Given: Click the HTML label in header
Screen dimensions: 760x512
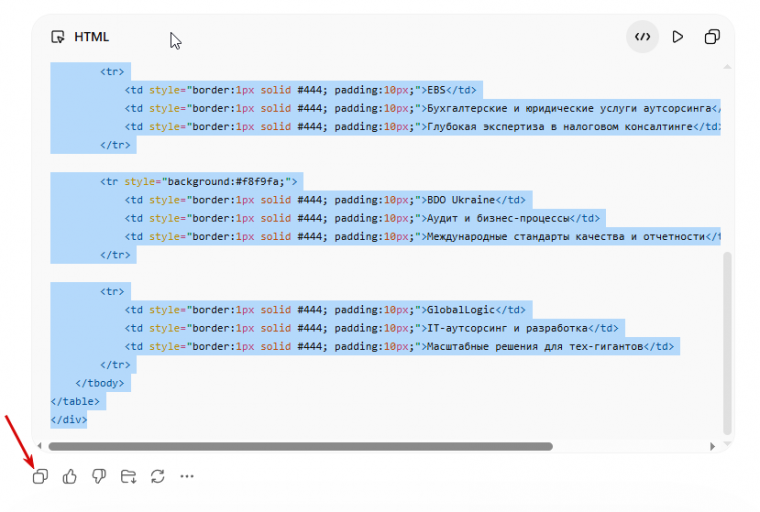Looking at the screenshot, I should click(x=92, y=37).
